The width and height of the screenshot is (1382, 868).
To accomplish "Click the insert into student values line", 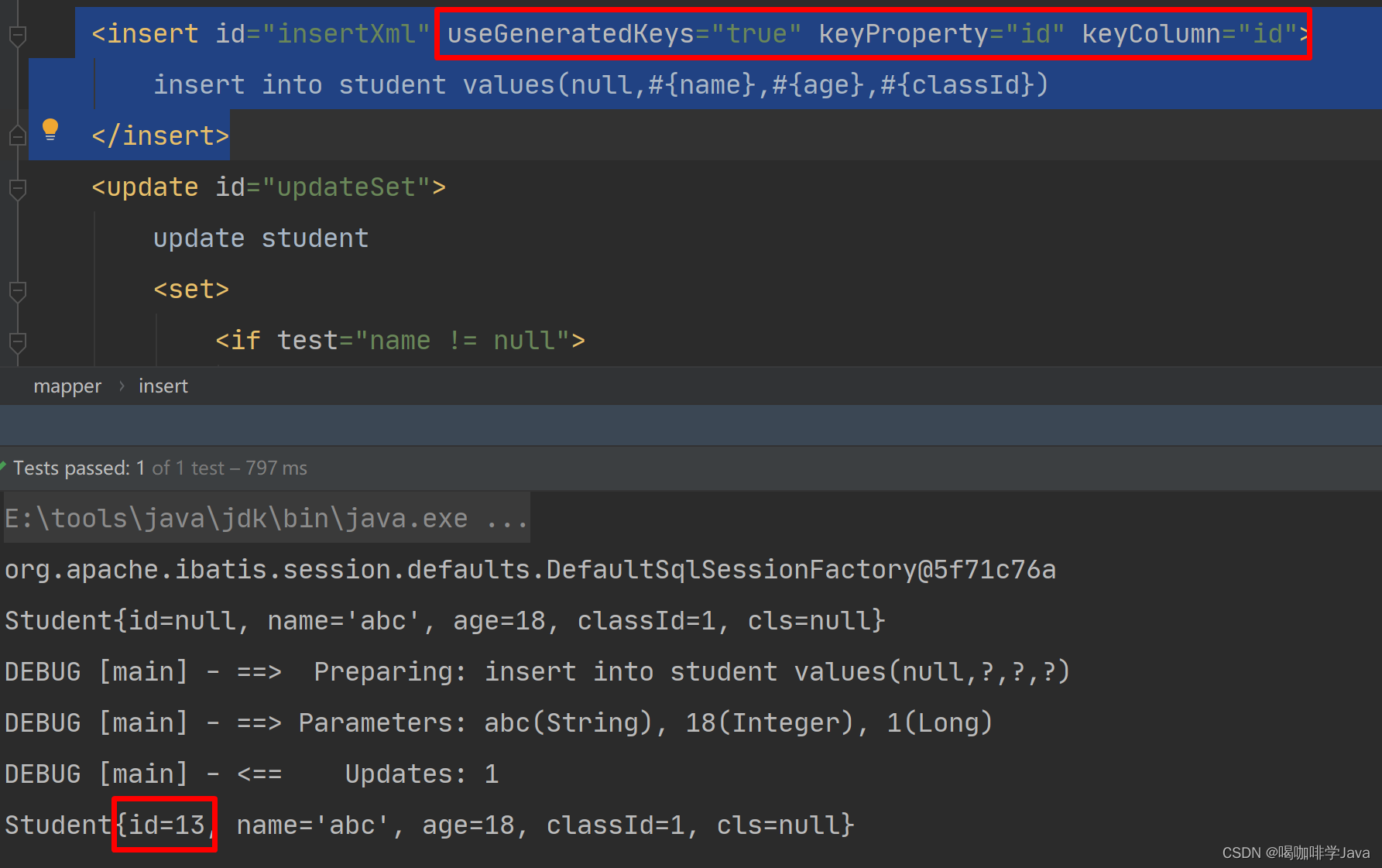I will tap(601, 84).
